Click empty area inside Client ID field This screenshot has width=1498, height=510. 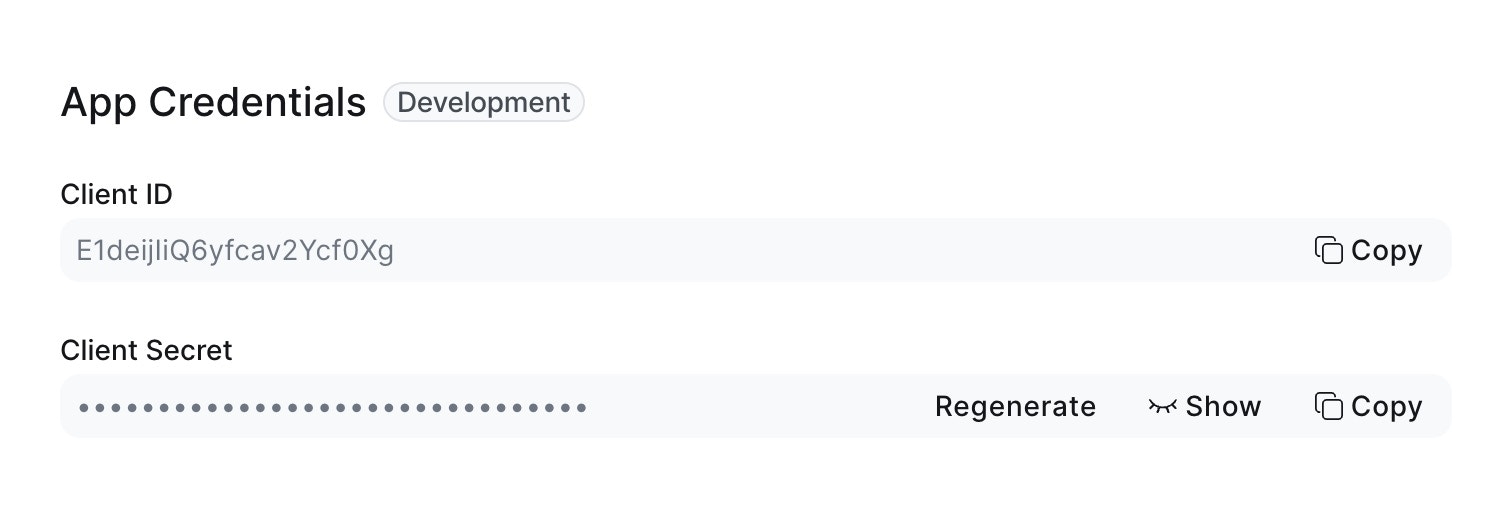[850, 250]
